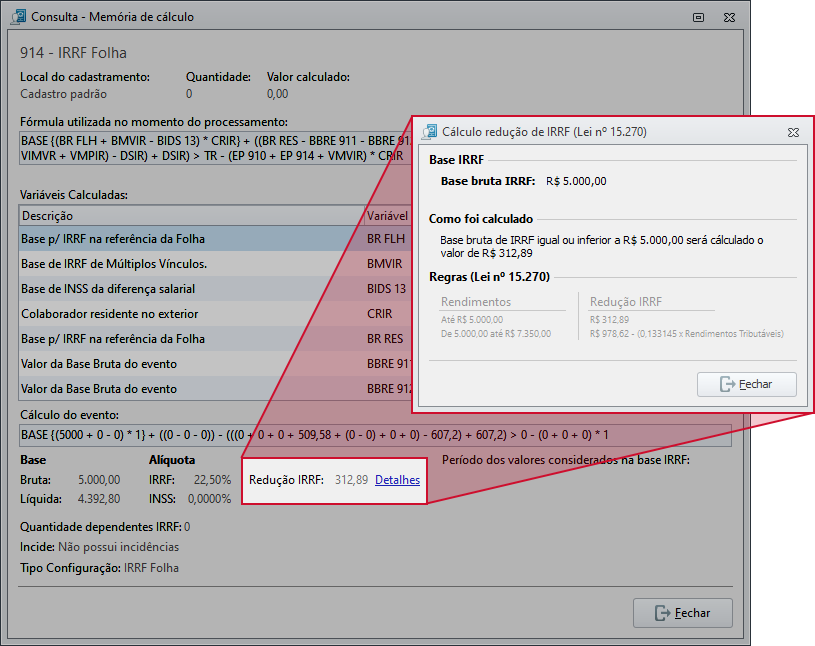Click Fechar button in the Cálculo redução de IRRF dialog
Screen dimensions: 815x646
click(x=746, y=384)
